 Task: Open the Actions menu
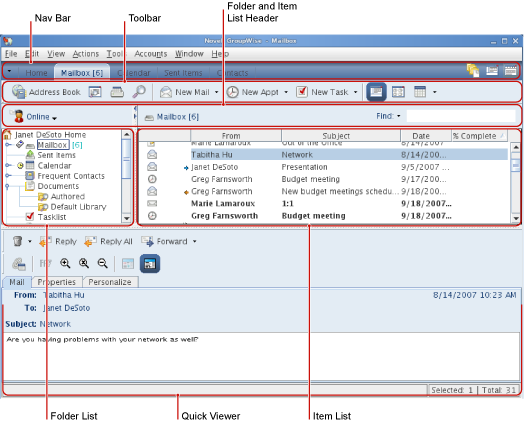coord(86,54)
